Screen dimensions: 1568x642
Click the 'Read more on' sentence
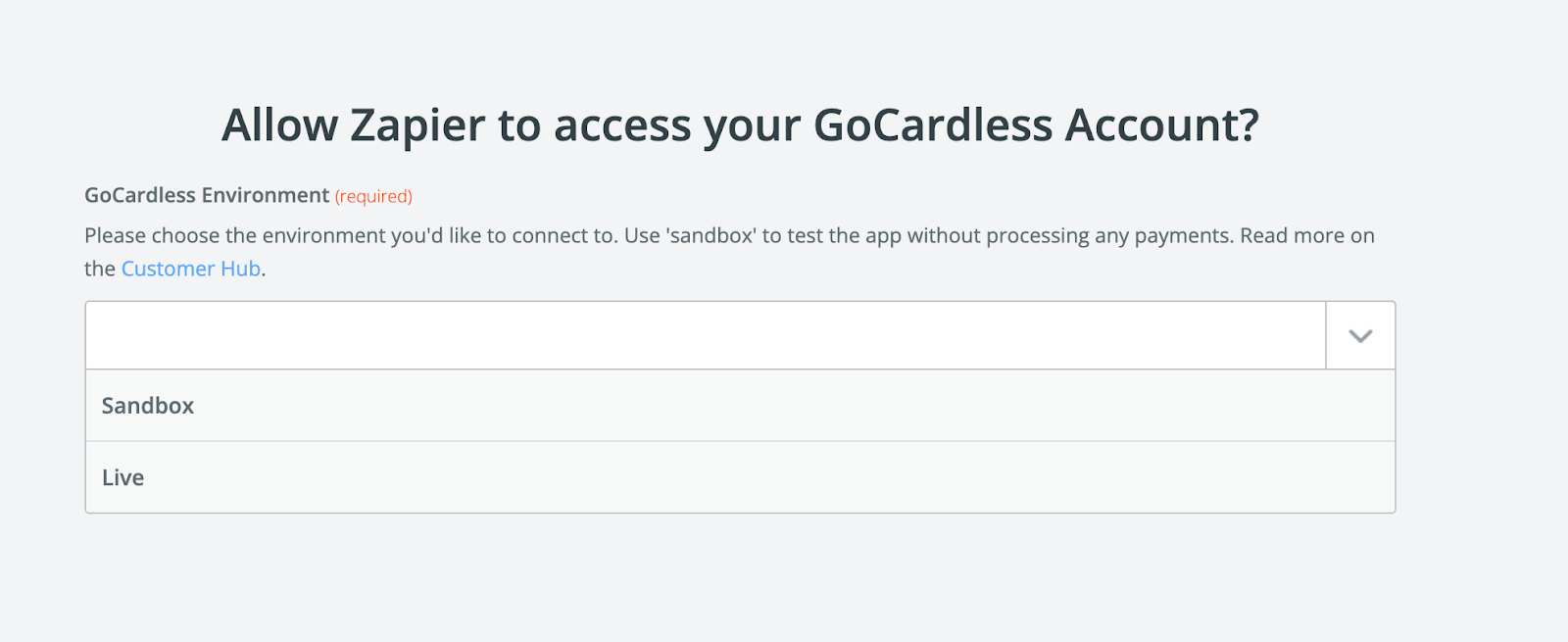tap(1307, 236)
